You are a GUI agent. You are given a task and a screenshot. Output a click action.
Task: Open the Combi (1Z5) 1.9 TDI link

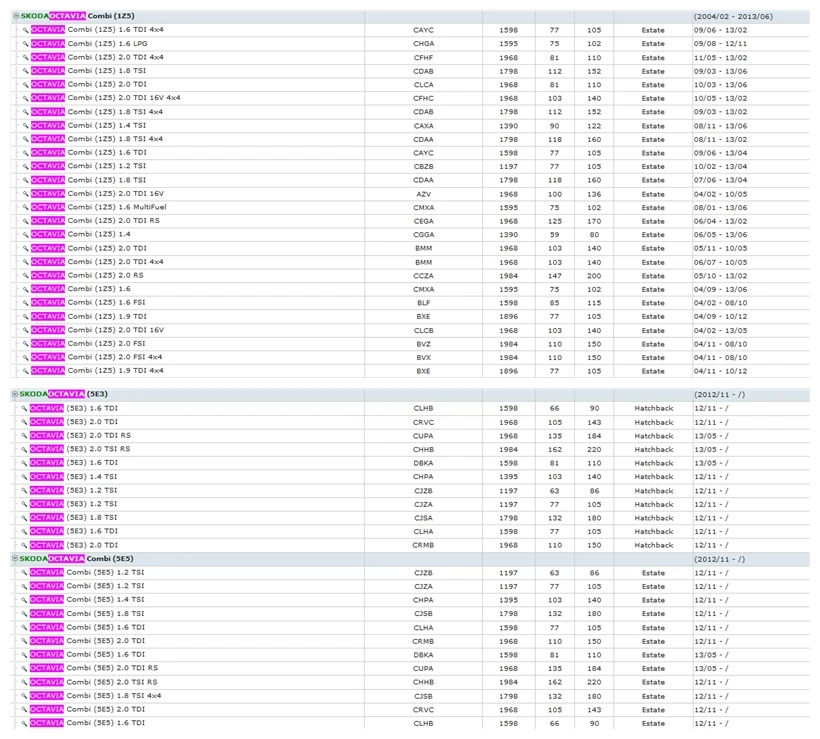click(89, 316)
